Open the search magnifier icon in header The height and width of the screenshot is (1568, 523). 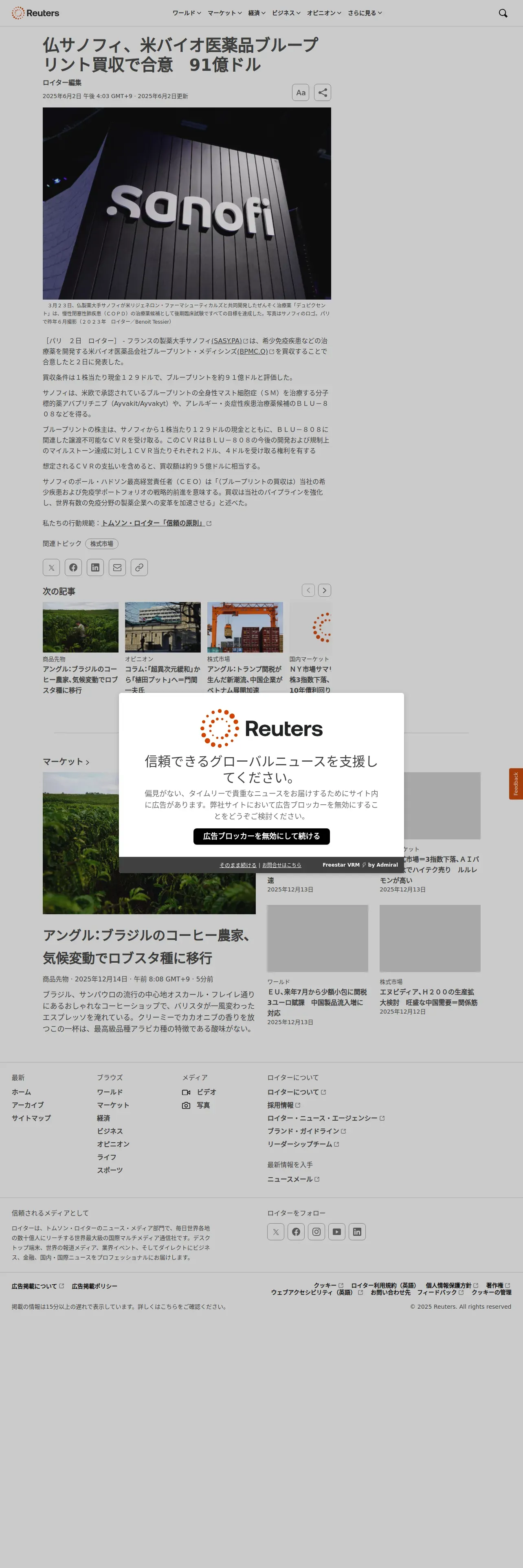(x=503, y=13)
